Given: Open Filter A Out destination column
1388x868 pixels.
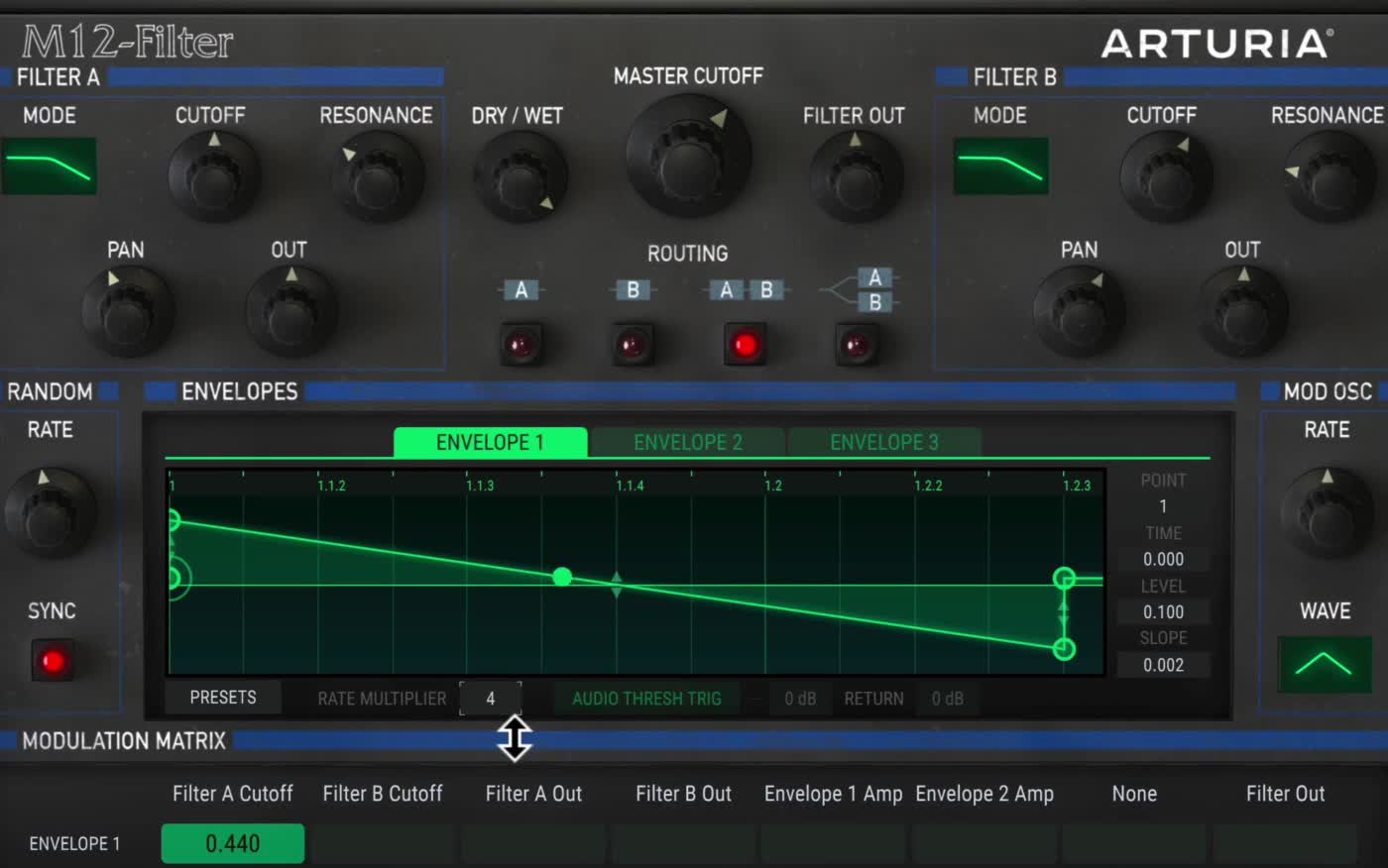Looking at the screenshot, I should pos(533,794).
